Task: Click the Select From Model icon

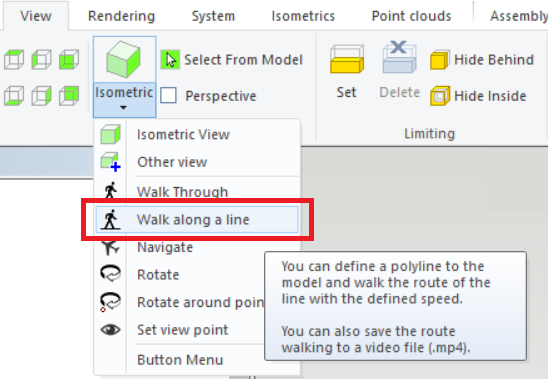Action: 170,60
